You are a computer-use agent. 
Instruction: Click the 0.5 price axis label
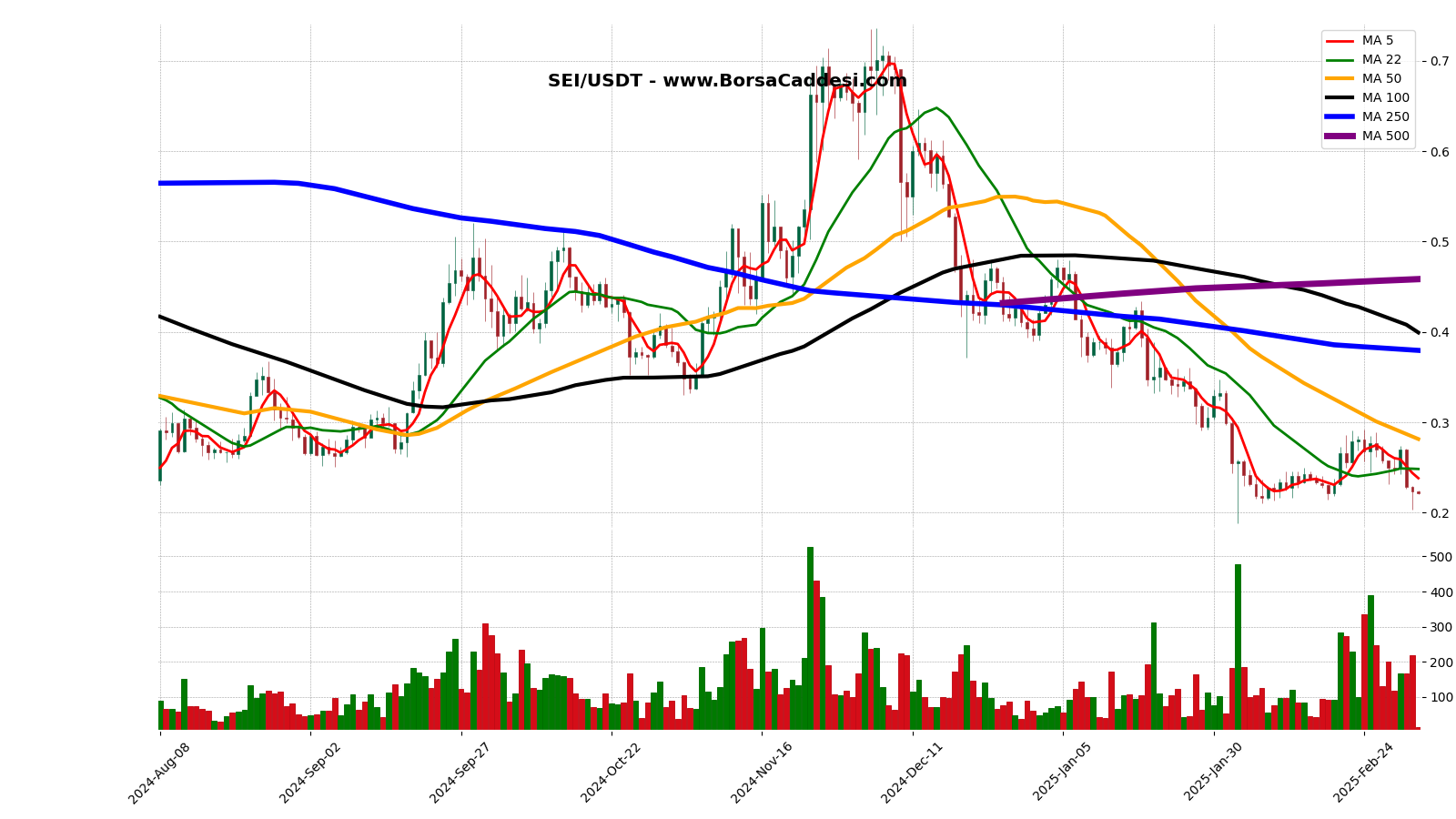[x=1440, y=242]
